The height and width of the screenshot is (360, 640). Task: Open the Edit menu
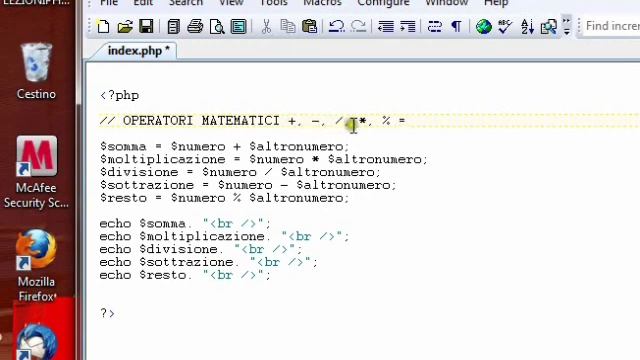[143, 3]
